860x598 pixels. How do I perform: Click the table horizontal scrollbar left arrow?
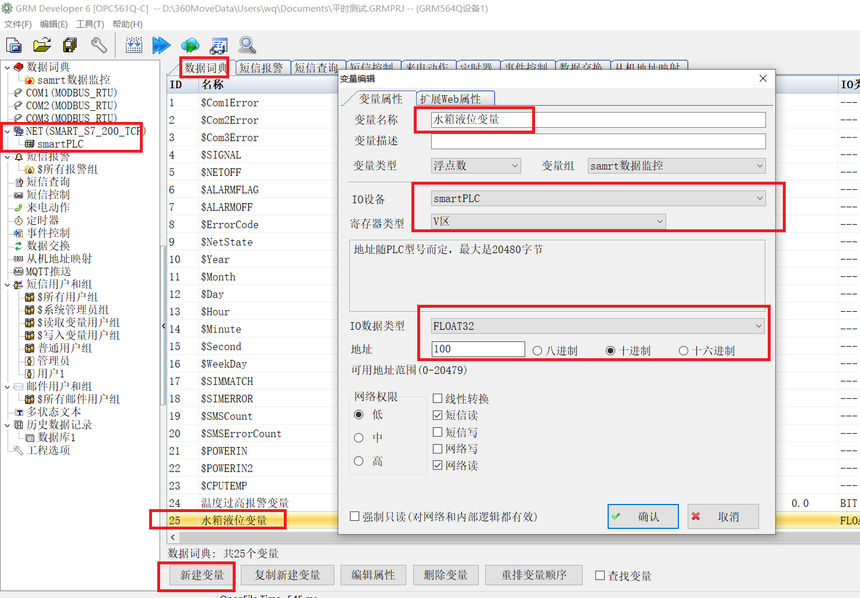coord(173,538)
